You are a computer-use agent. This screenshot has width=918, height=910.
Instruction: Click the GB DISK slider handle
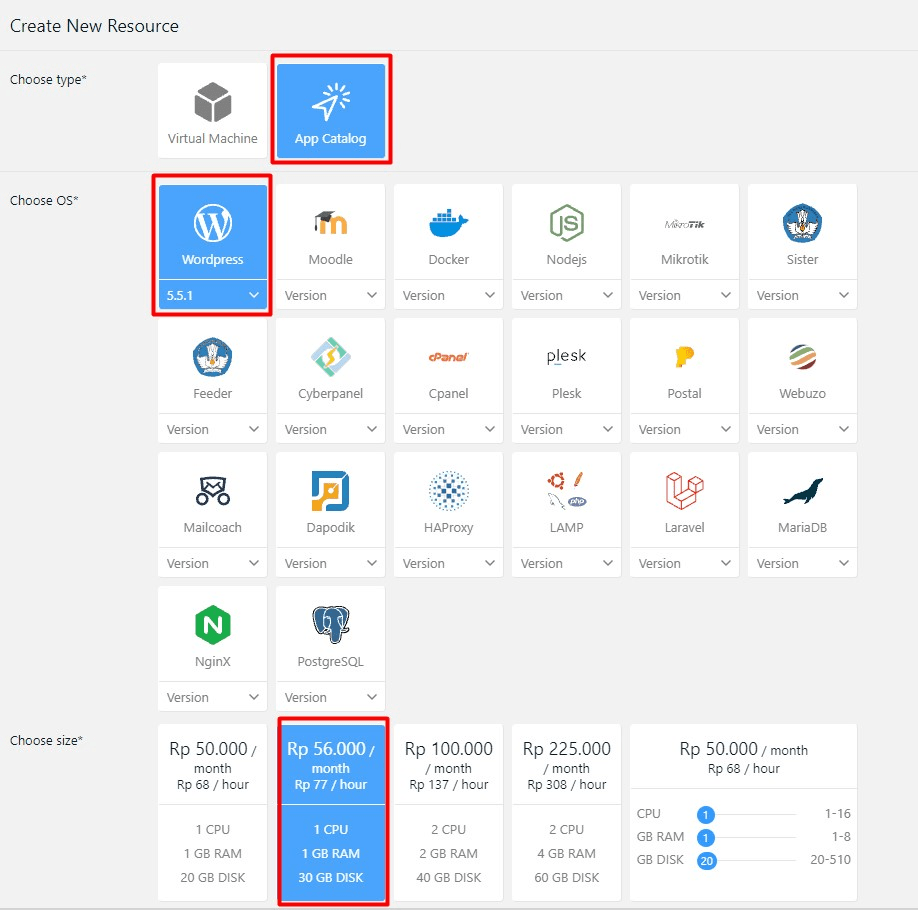pos(707,860)
